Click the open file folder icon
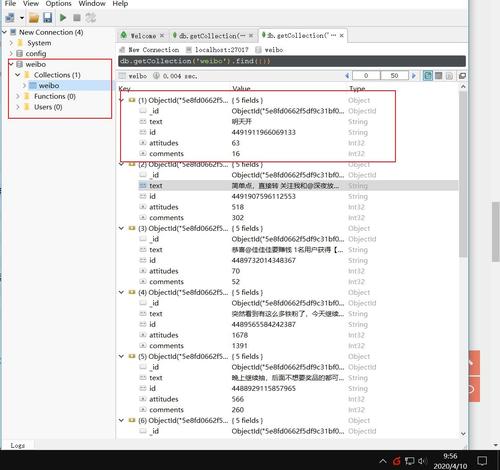500x470 pixels. [x=33, y=17]
